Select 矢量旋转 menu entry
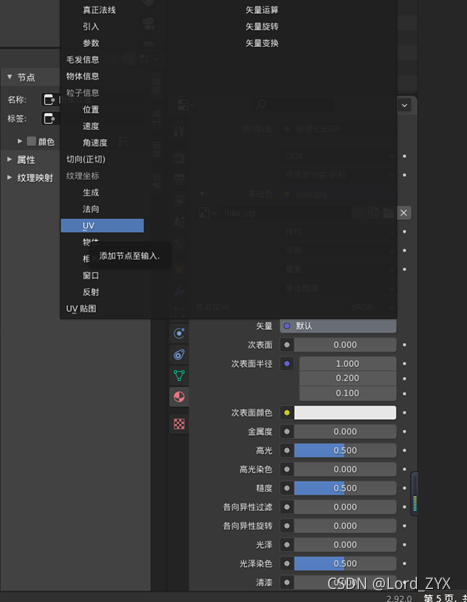 [262, 26]
